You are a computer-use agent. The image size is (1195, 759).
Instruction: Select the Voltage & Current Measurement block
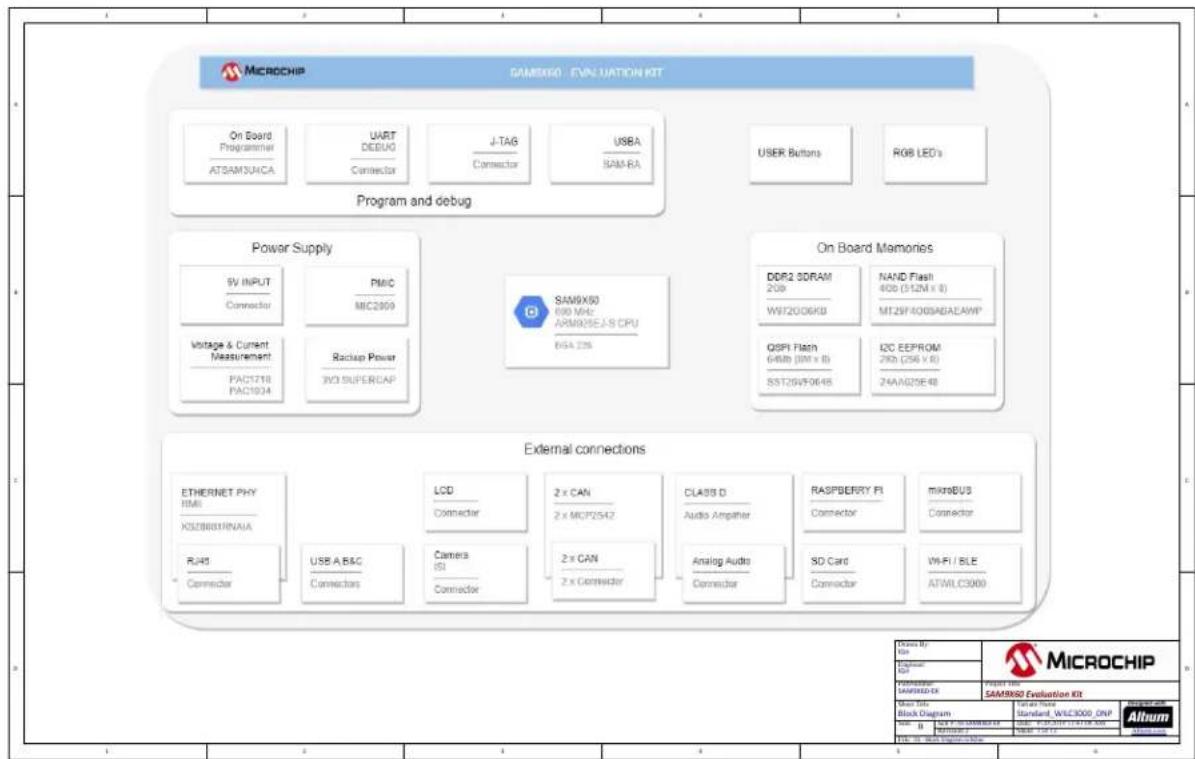coord(231,369)
